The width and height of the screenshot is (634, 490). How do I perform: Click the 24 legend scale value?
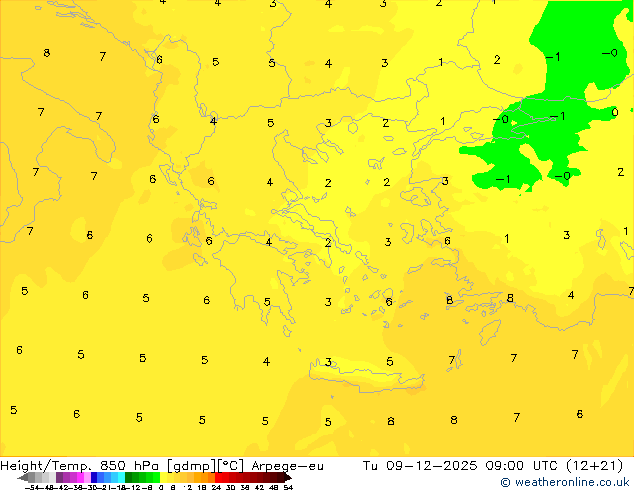coord(216,487)
